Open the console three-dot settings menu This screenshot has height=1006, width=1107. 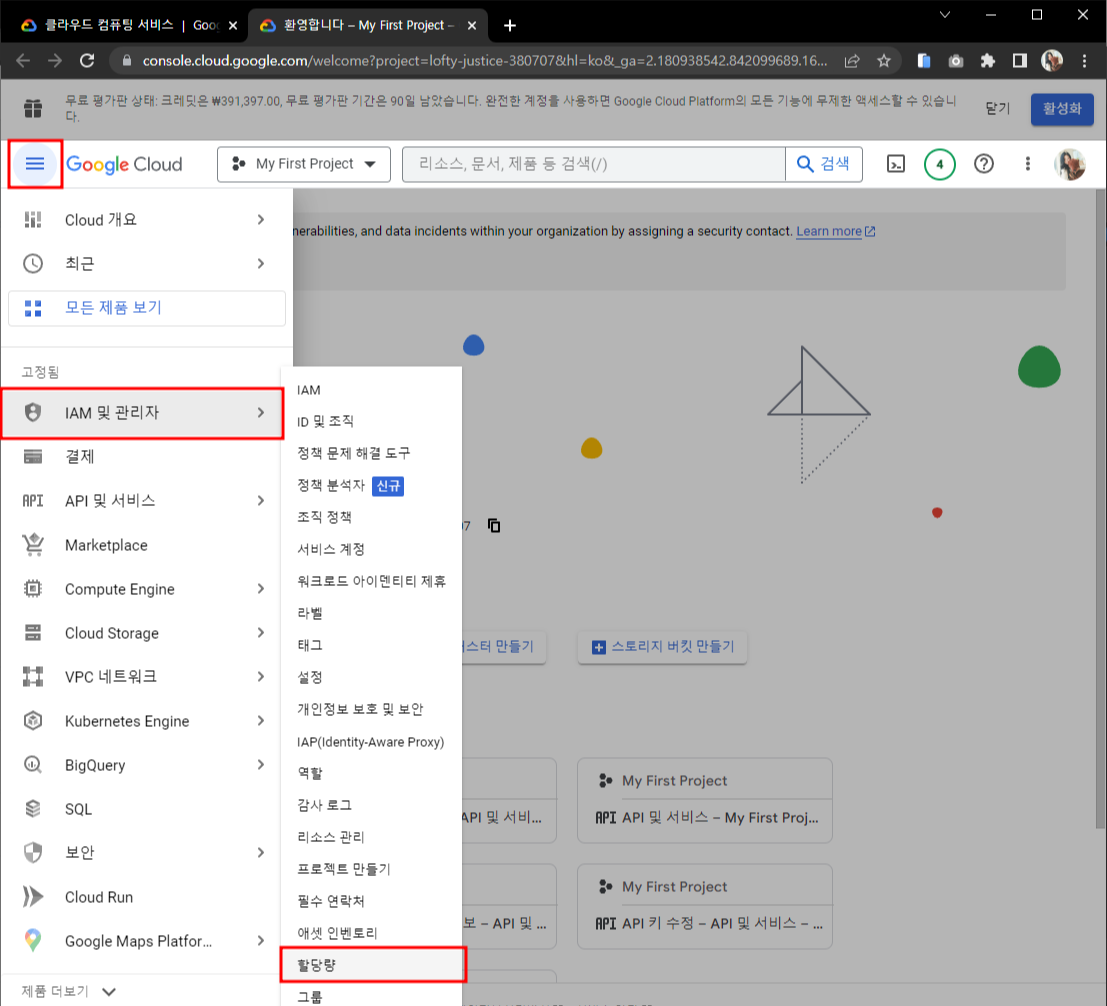point(1027,164)
